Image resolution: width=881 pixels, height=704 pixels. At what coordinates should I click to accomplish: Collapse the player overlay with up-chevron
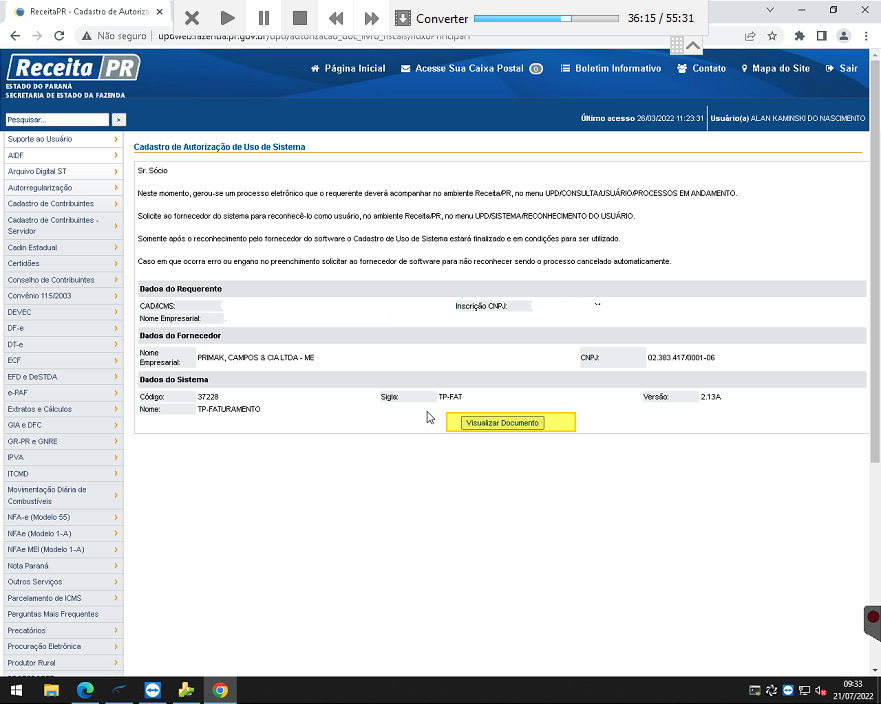693,46
